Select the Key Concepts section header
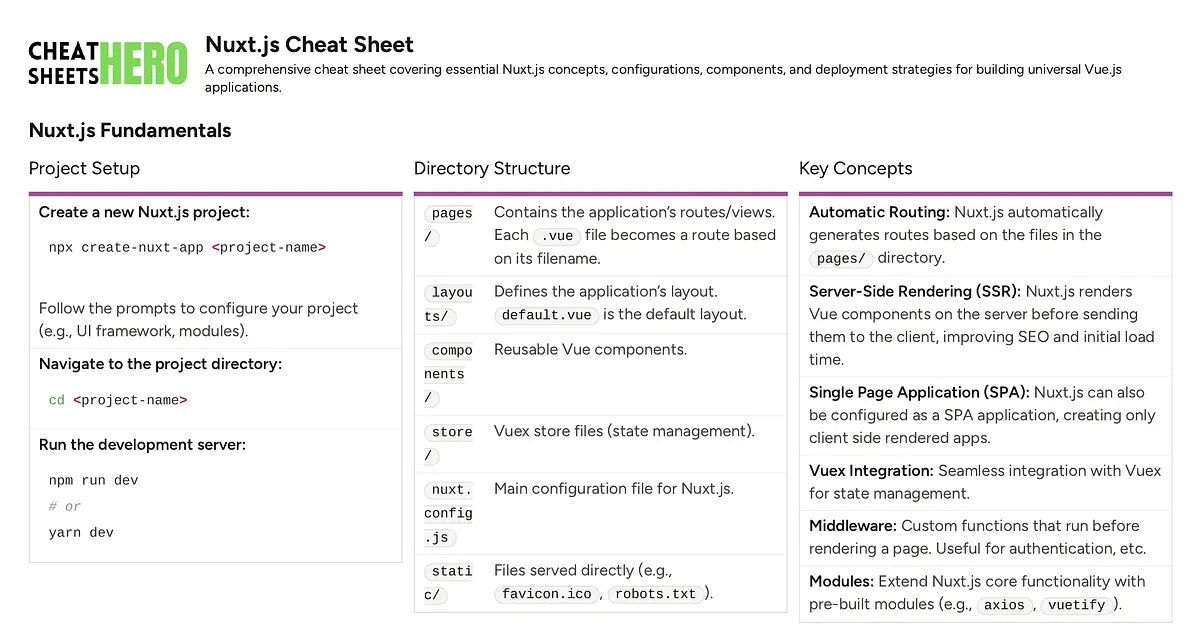1200x630 pixels. point(855,168)
